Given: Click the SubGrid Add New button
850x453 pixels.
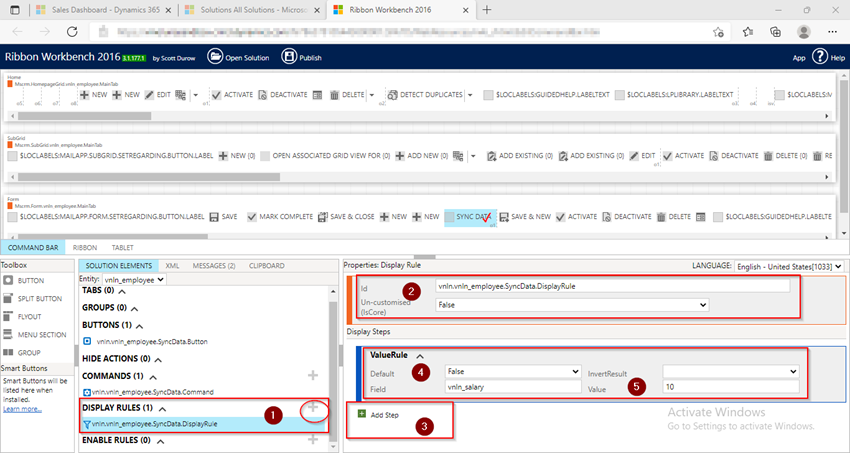Looking at the screenshot, I should click(421, 156).
